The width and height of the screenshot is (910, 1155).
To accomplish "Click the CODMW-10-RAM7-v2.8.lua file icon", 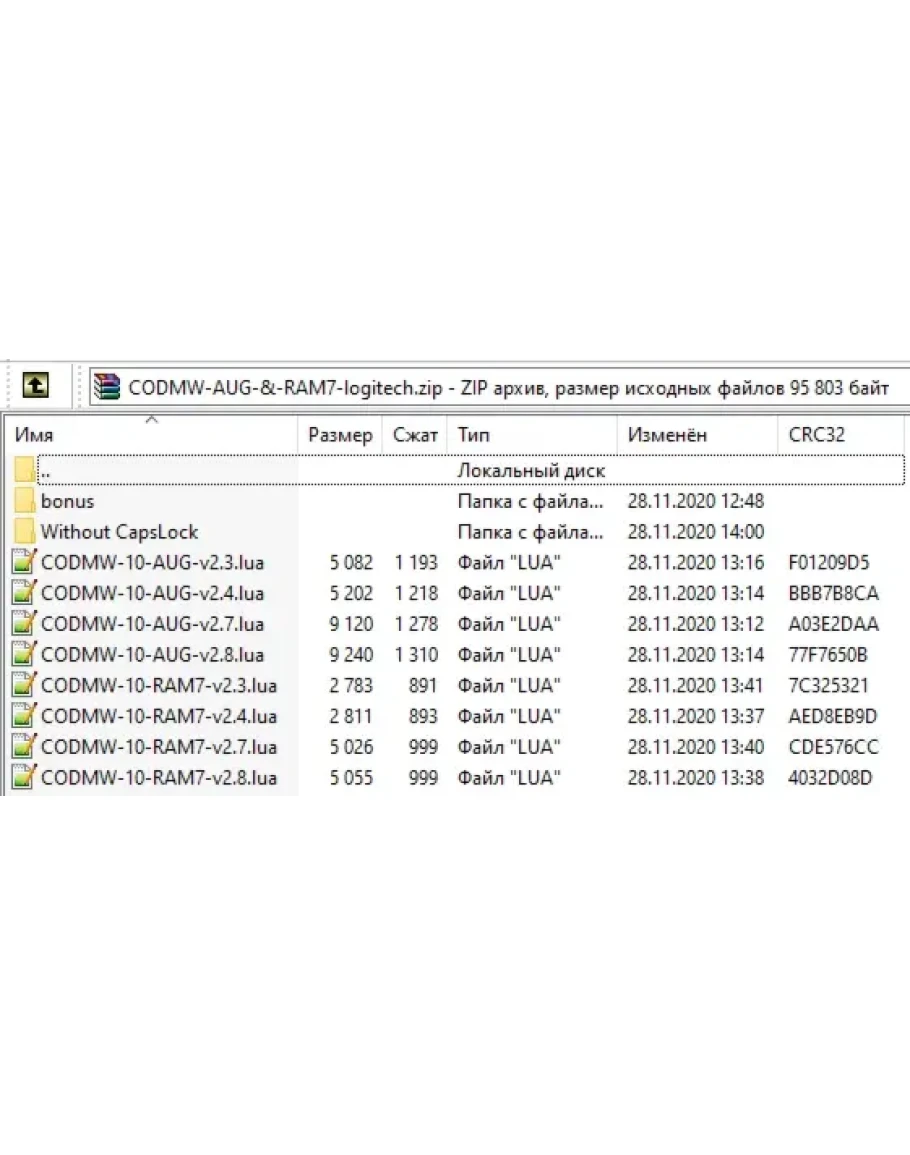I will [25, 778].
